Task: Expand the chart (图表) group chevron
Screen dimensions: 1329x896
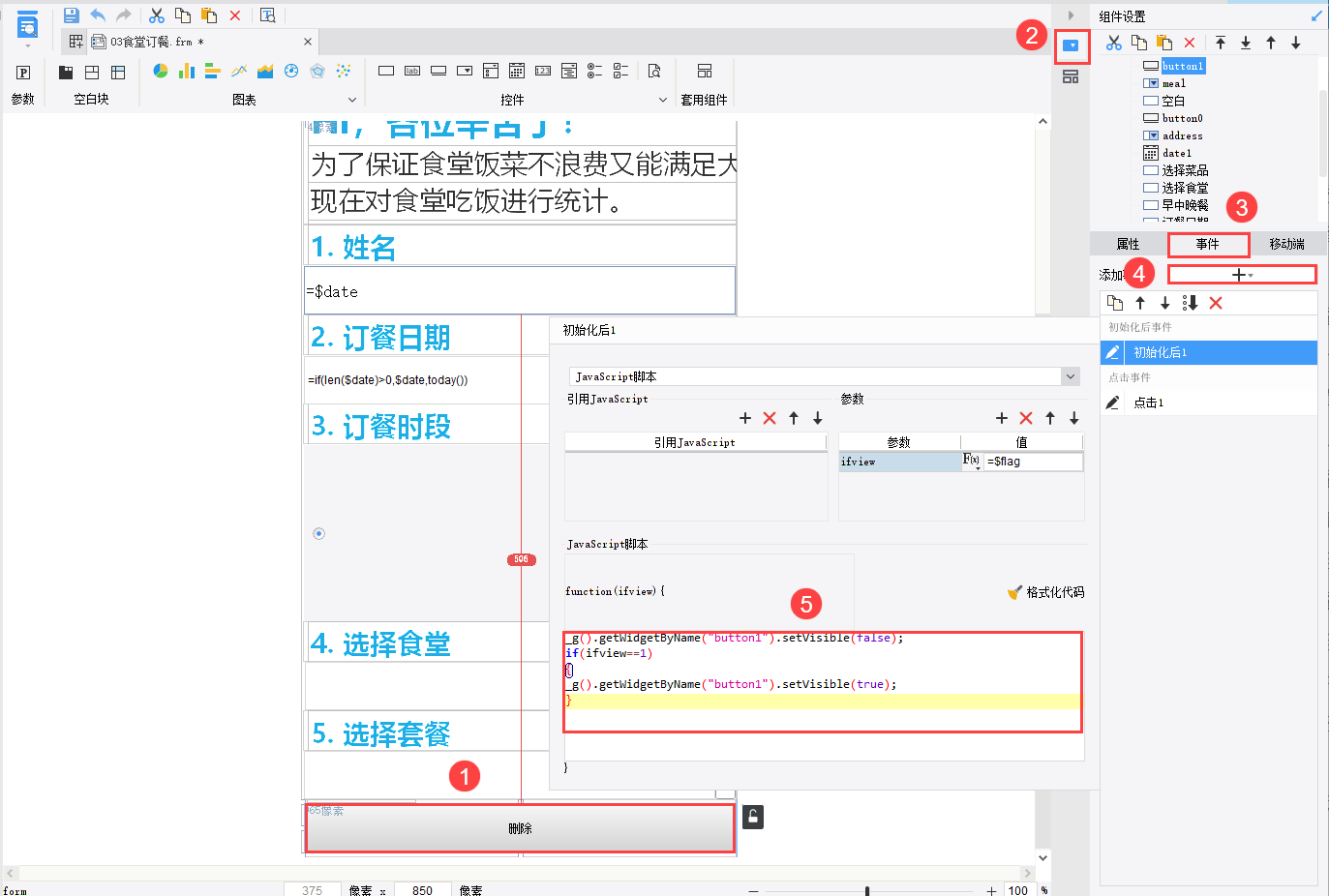Action: (352, 100)
